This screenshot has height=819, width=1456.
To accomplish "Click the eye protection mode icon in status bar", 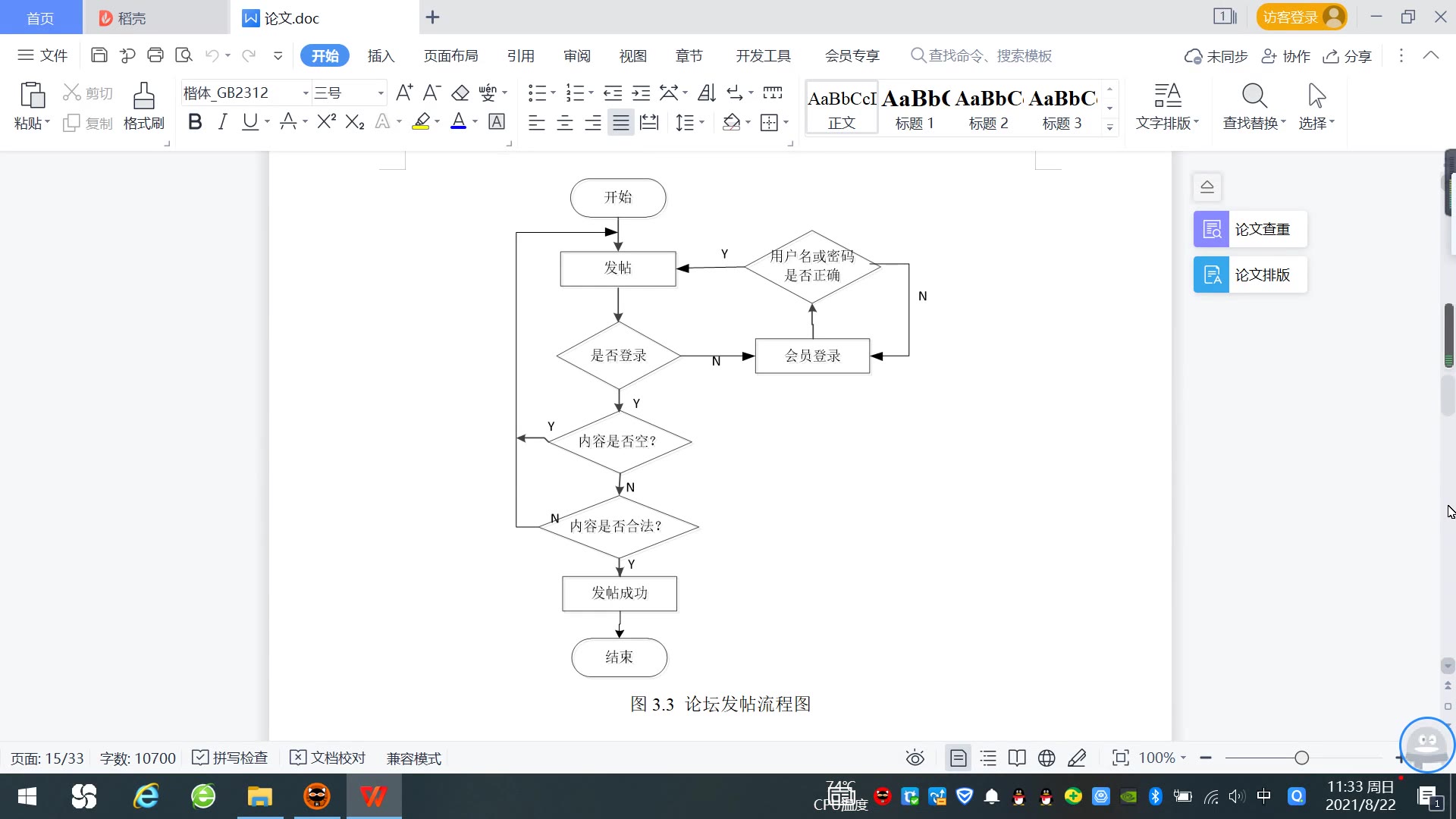I will click(x=915, y=758).
